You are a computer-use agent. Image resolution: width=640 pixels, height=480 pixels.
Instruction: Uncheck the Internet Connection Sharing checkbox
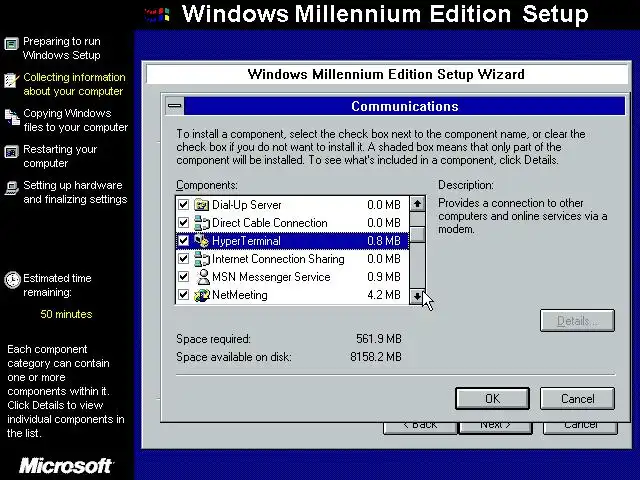tap(183, 258)
